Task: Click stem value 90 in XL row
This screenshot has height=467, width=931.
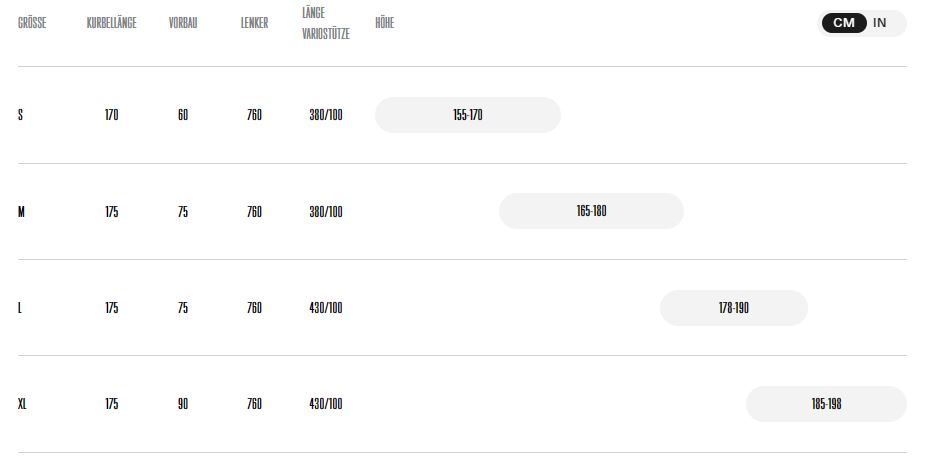Action: point(183,404)
